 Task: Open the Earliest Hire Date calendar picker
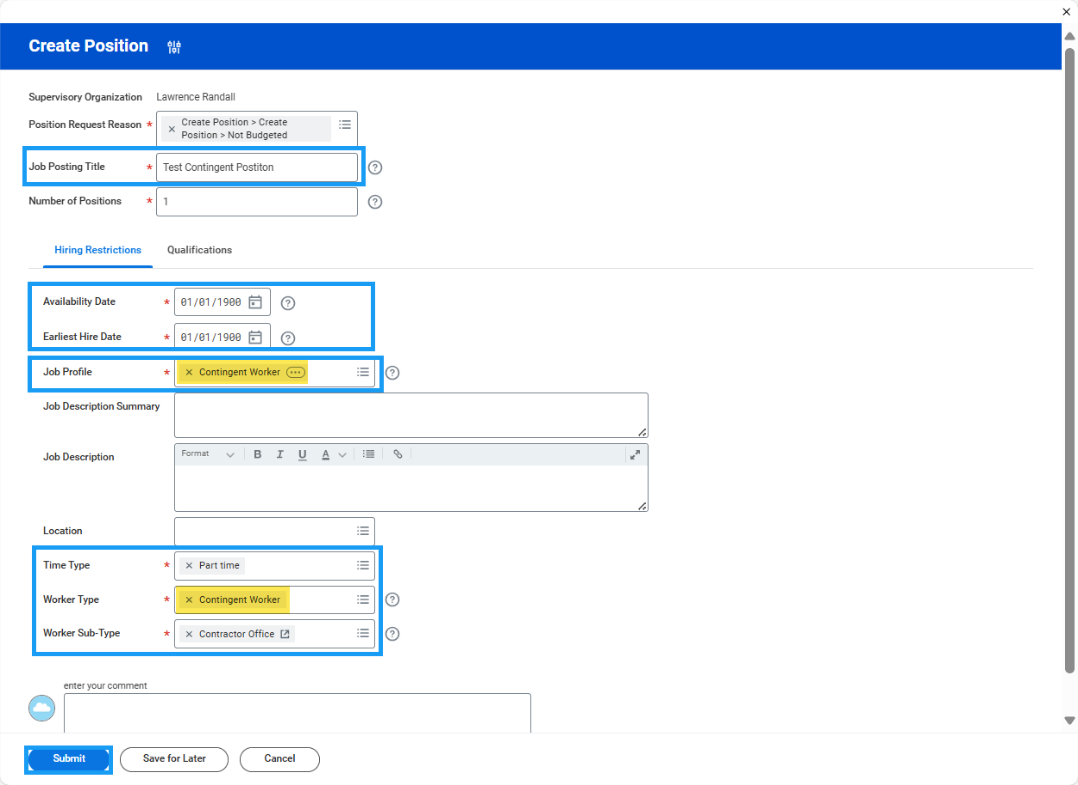256,337
